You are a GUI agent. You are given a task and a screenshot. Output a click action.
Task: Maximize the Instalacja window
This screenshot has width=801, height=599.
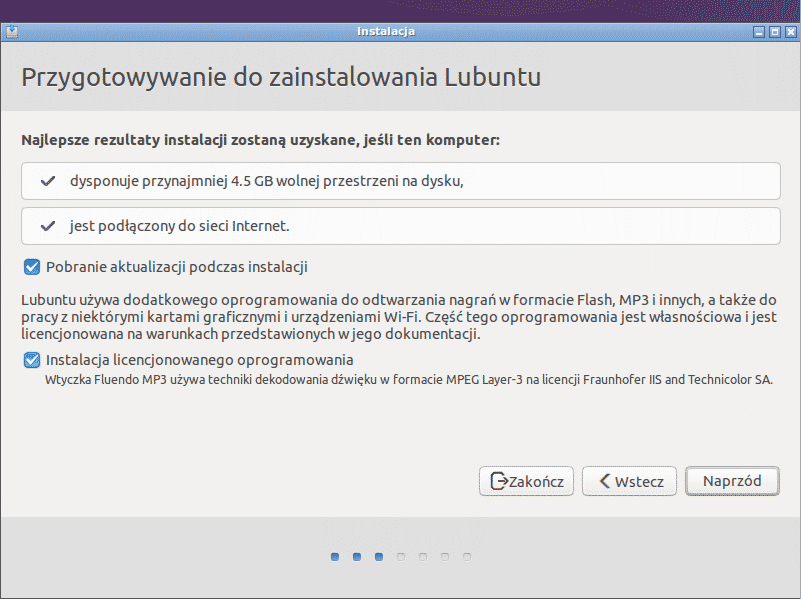[x=774, y=31]
